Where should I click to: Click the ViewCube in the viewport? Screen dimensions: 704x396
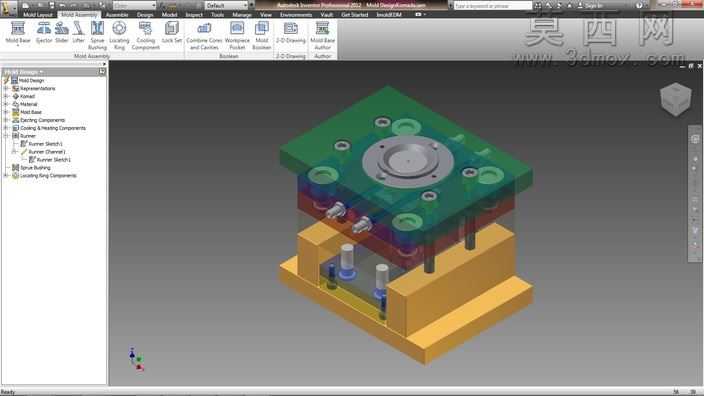tap(675, 99)
